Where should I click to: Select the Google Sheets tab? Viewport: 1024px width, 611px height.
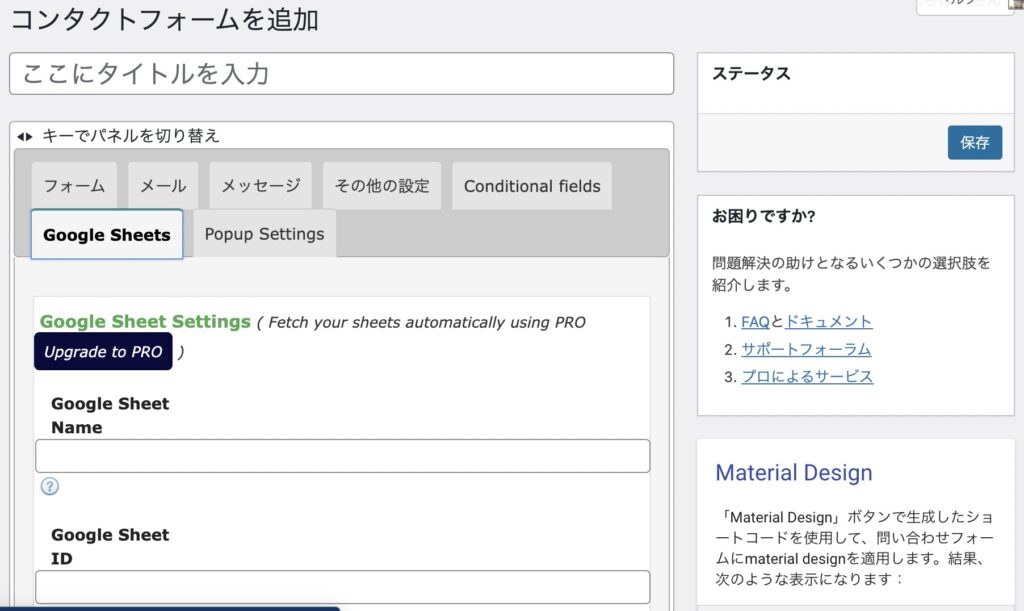point(107,235)
